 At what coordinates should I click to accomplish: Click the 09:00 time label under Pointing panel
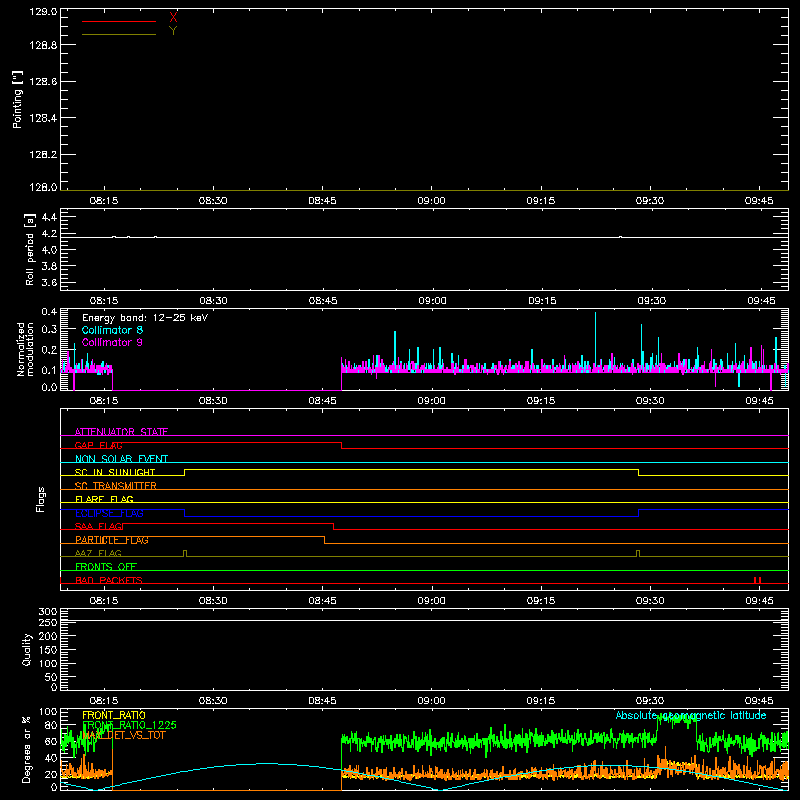(432, 201)
